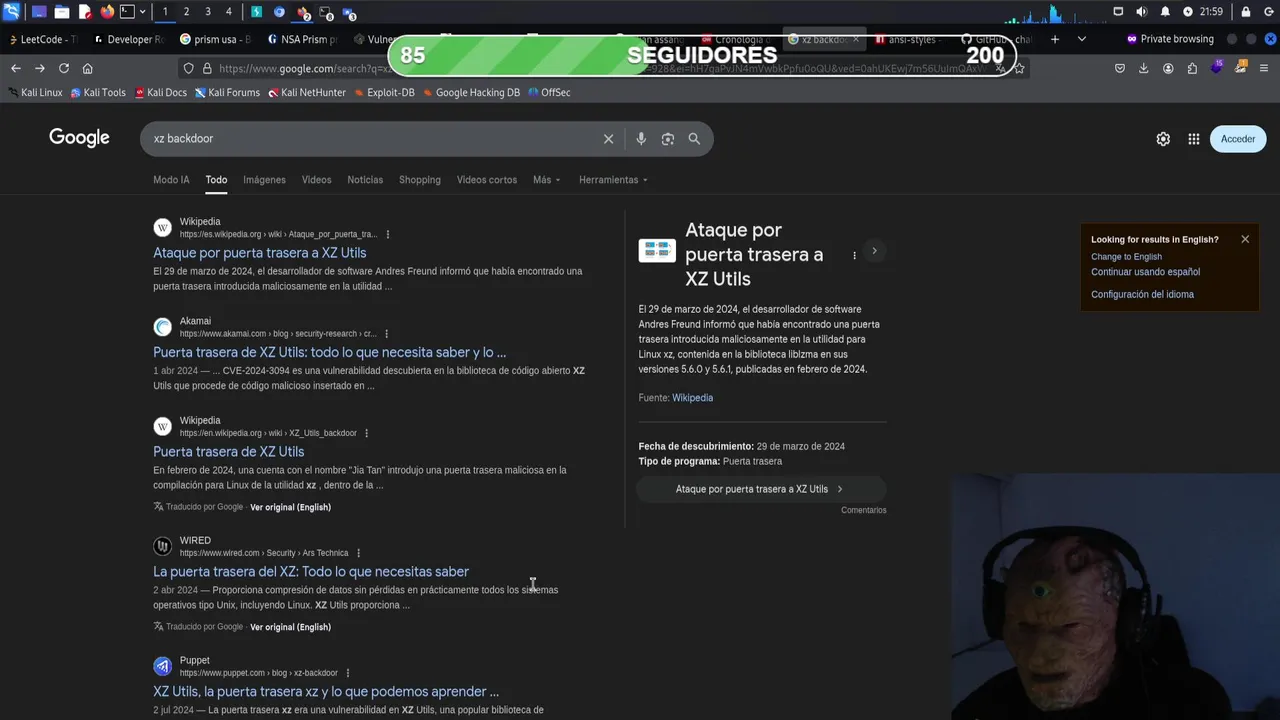Open the Firefox account icon
Screen dimensions: 1280x720
[1168, 68]
